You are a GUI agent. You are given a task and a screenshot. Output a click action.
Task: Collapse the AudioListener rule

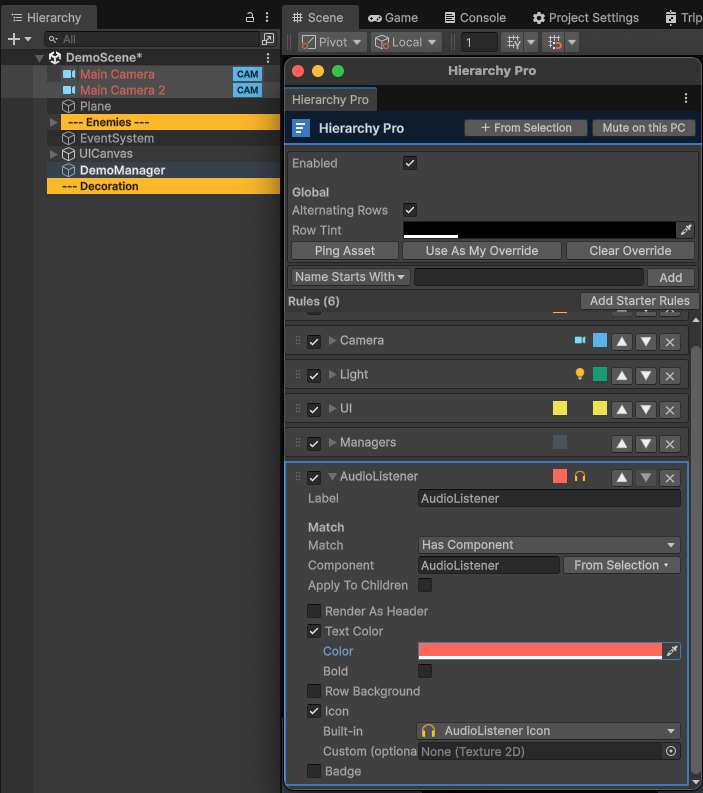[x=332, y=476]
